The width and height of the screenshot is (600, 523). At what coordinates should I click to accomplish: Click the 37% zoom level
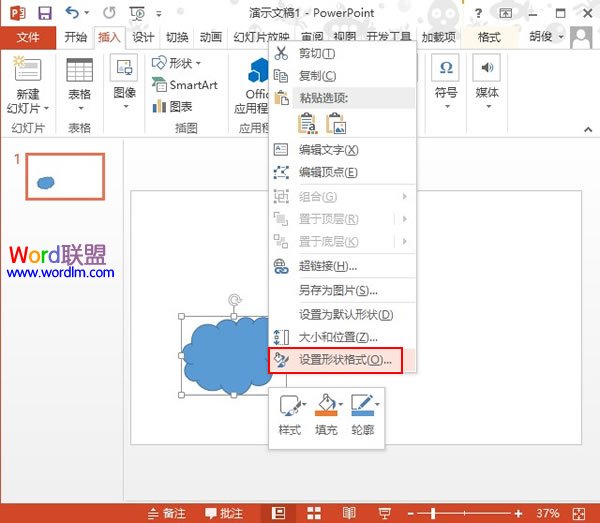point(548,513)
